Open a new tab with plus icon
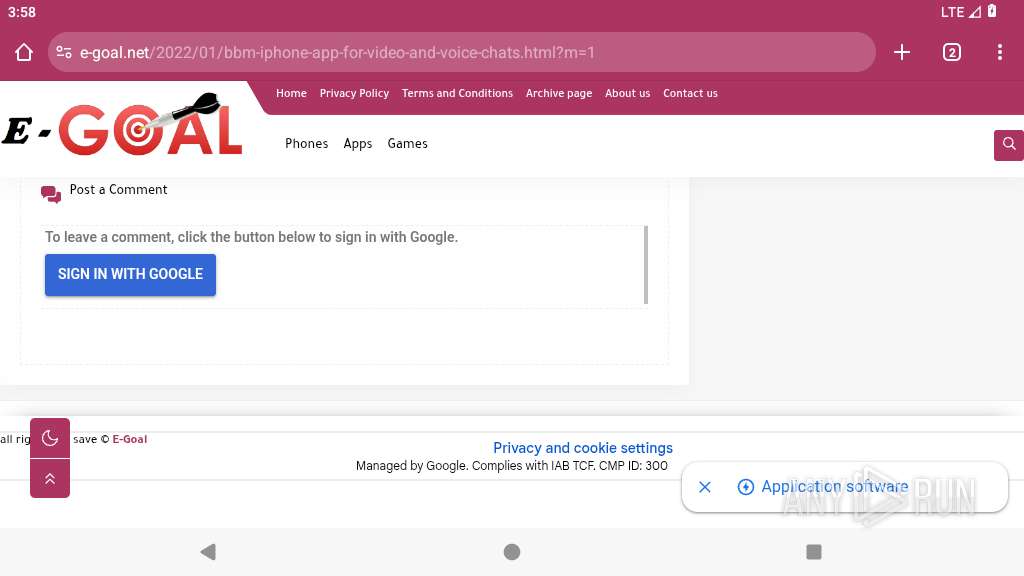Viewport: 1024px width, 576px height. (902, 52)
